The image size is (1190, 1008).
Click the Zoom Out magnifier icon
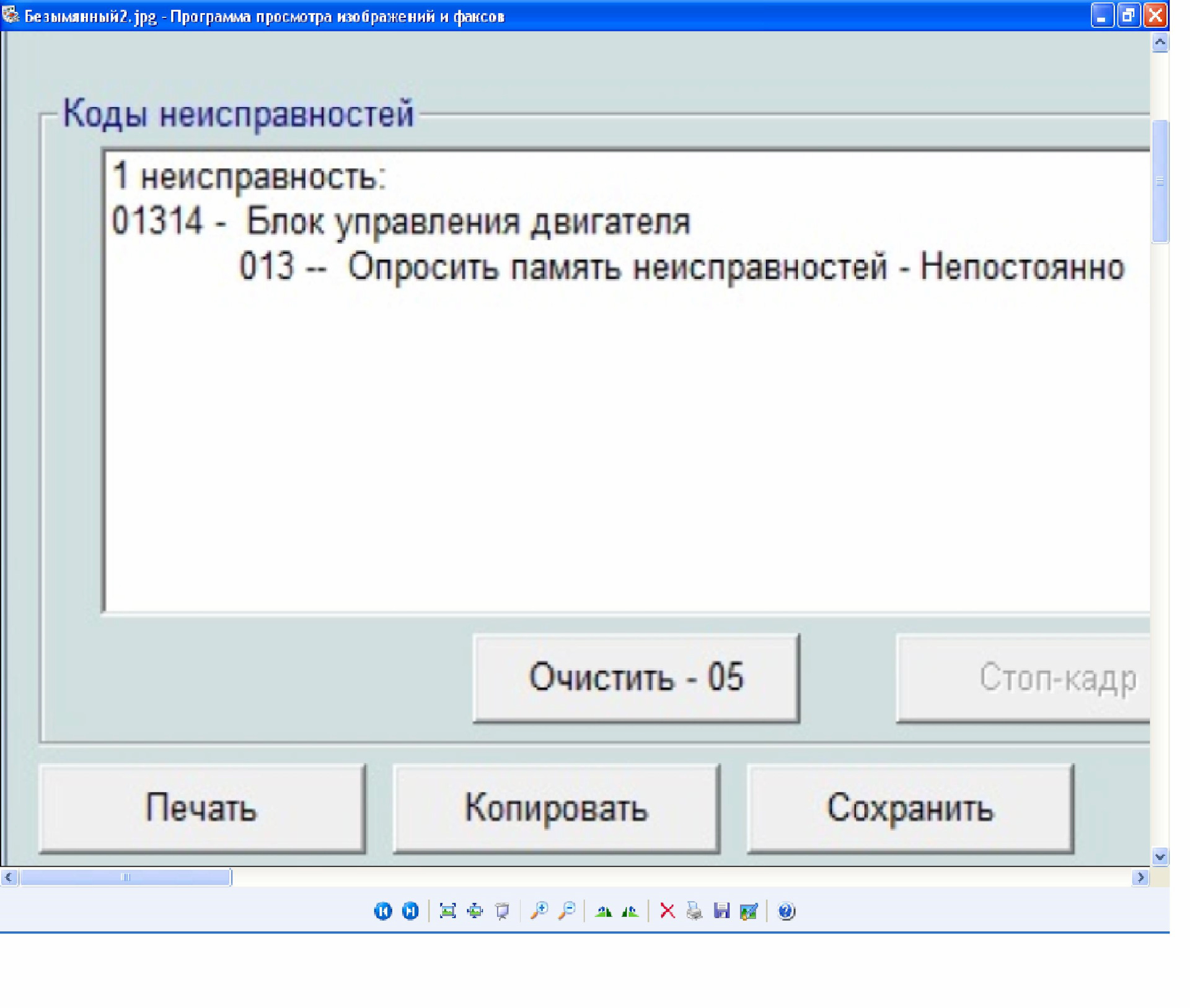coord(567,911)
